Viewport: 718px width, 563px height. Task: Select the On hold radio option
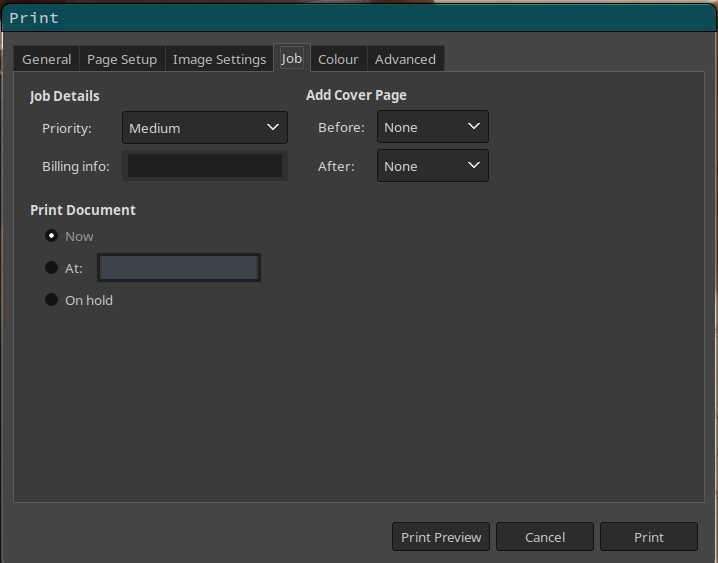52,300
